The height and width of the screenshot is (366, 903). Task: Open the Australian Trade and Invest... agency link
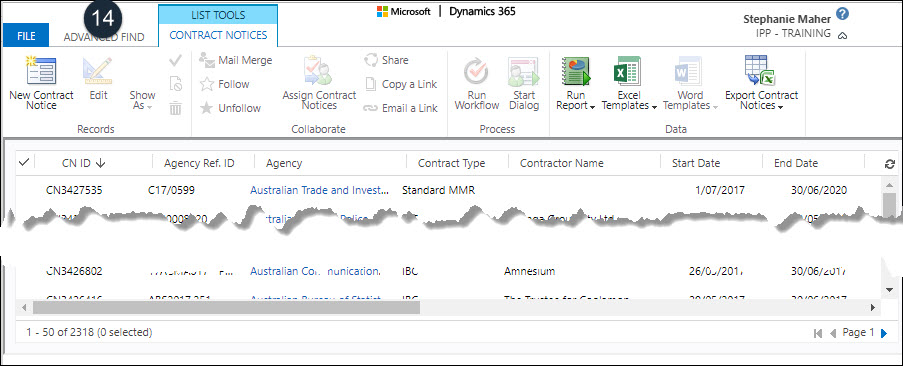[319, 190]
